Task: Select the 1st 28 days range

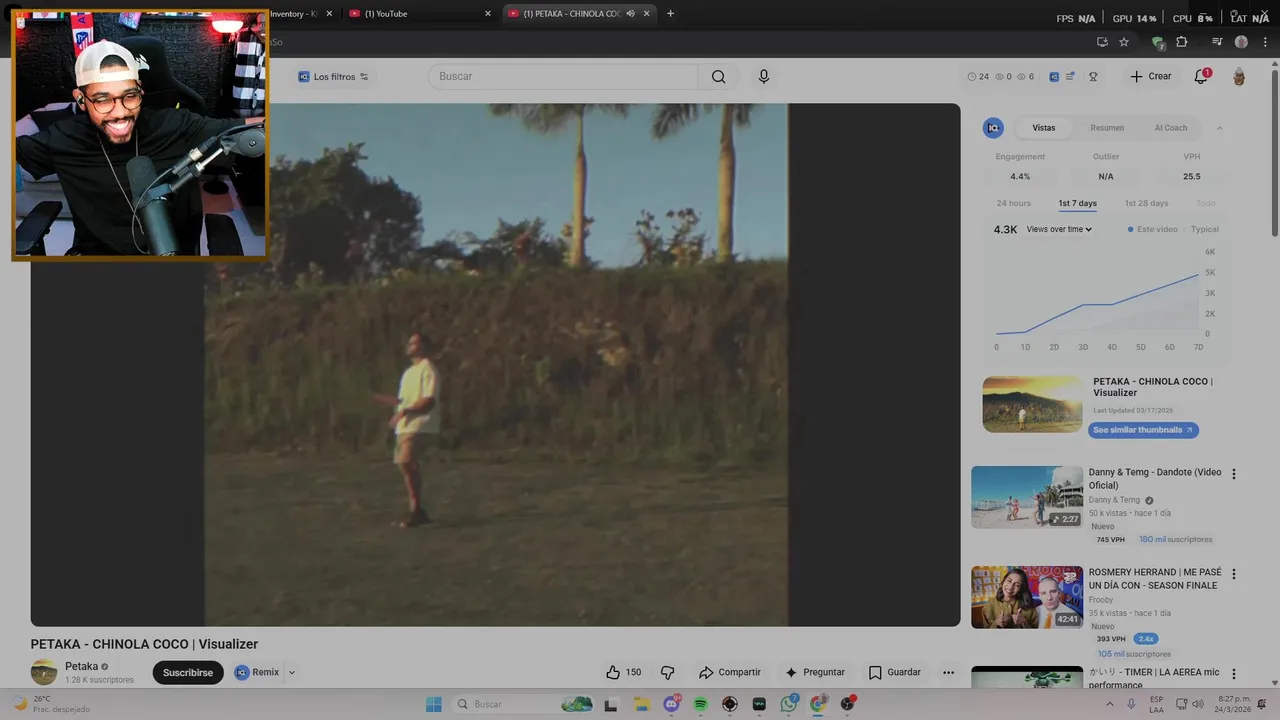Action: tap(1146, 203)
